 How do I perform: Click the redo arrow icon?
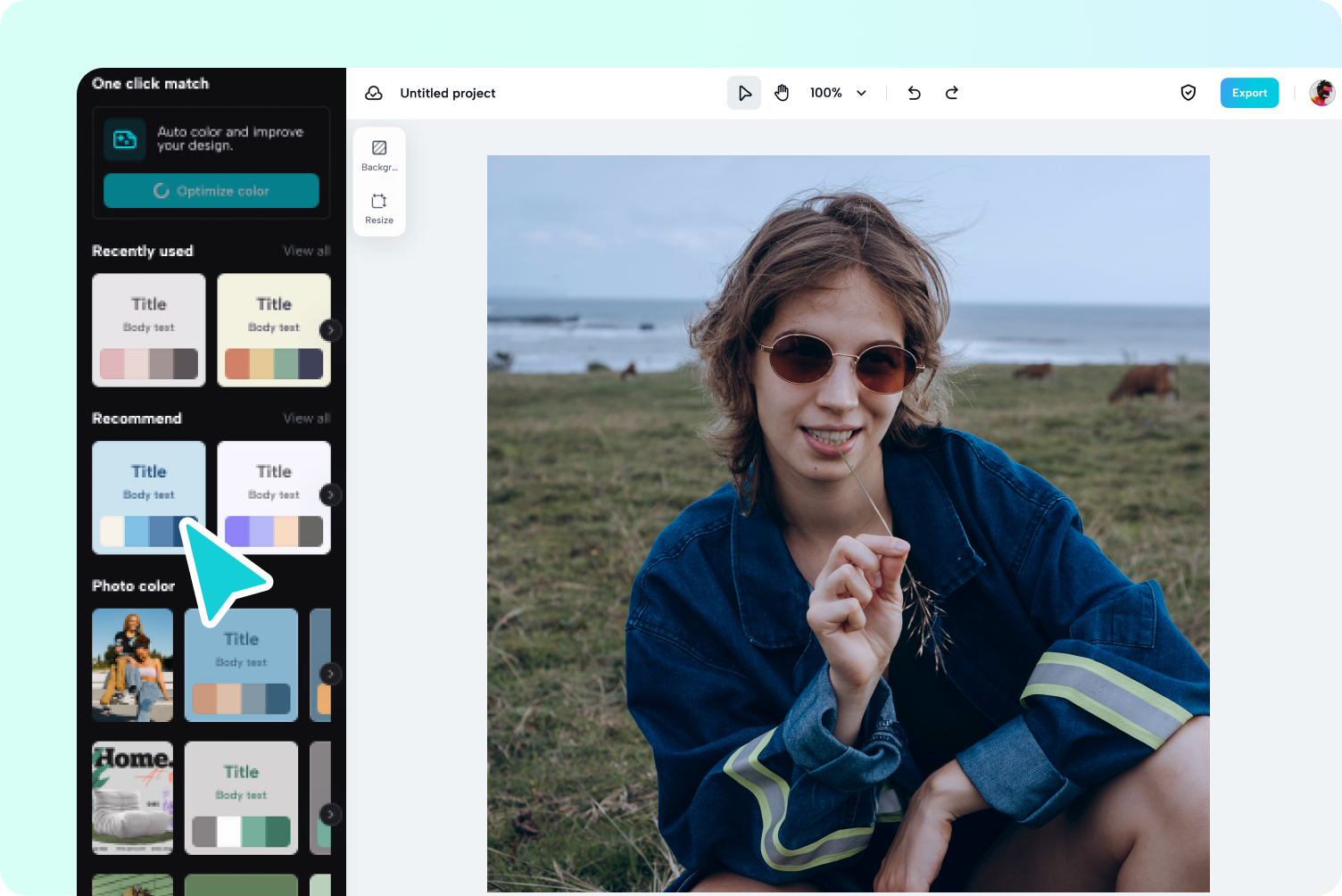coord(951,92)
